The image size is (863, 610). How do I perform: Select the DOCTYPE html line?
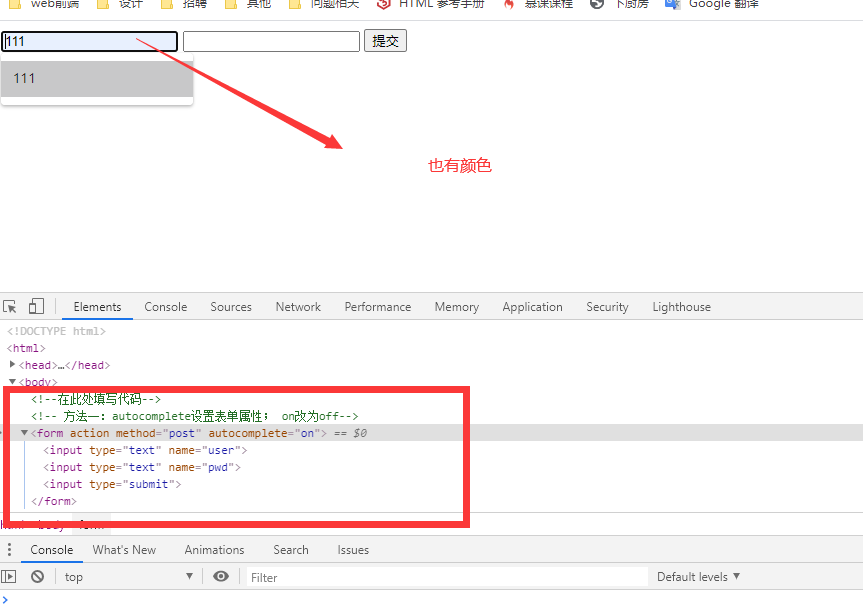[x=56, y=331]
